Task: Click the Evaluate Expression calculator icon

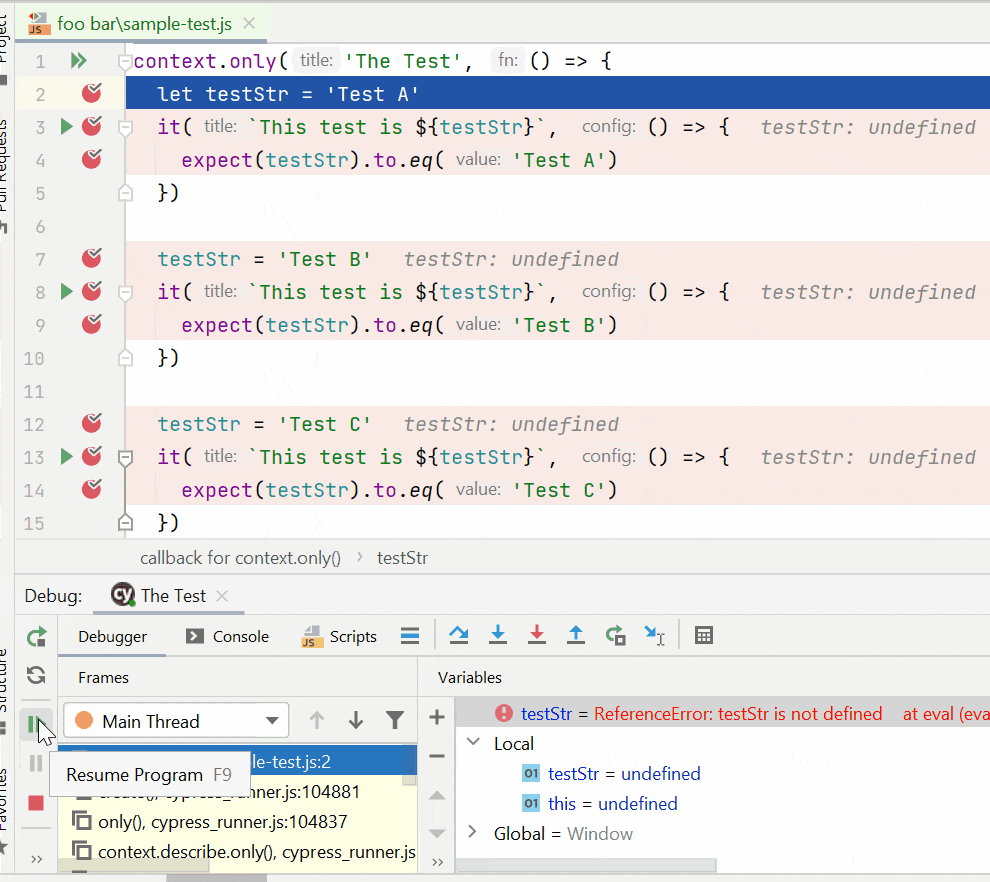Action: (703, 635)
